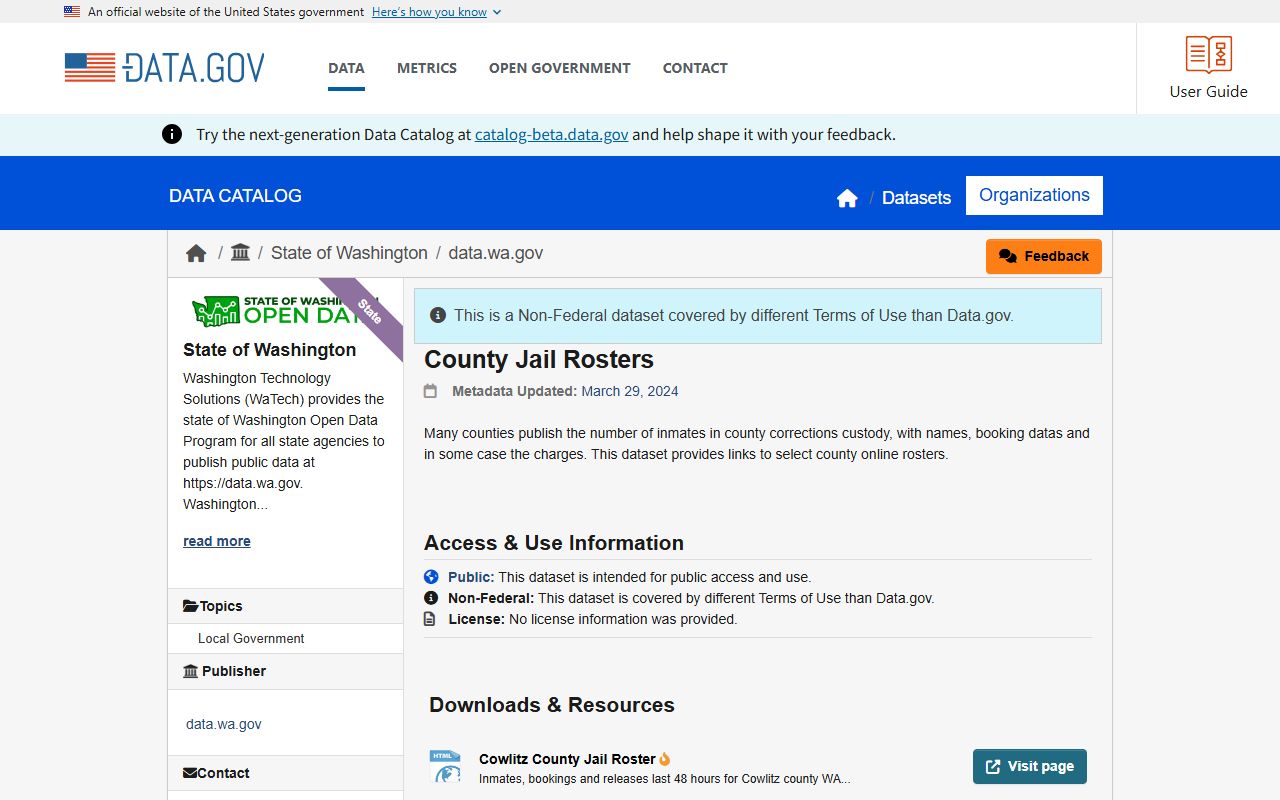
Task: Click breadcrumb home icon
Action: pyautogui.click(x=196, y=253)
